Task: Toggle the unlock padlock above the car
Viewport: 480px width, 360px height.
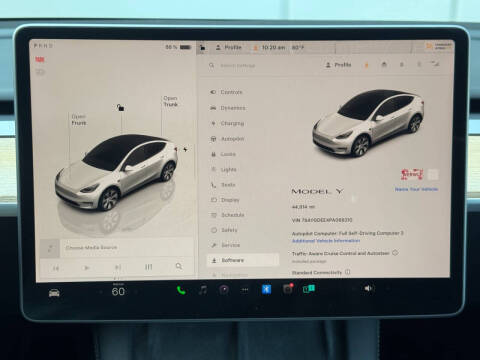Action: pos(120,107)
